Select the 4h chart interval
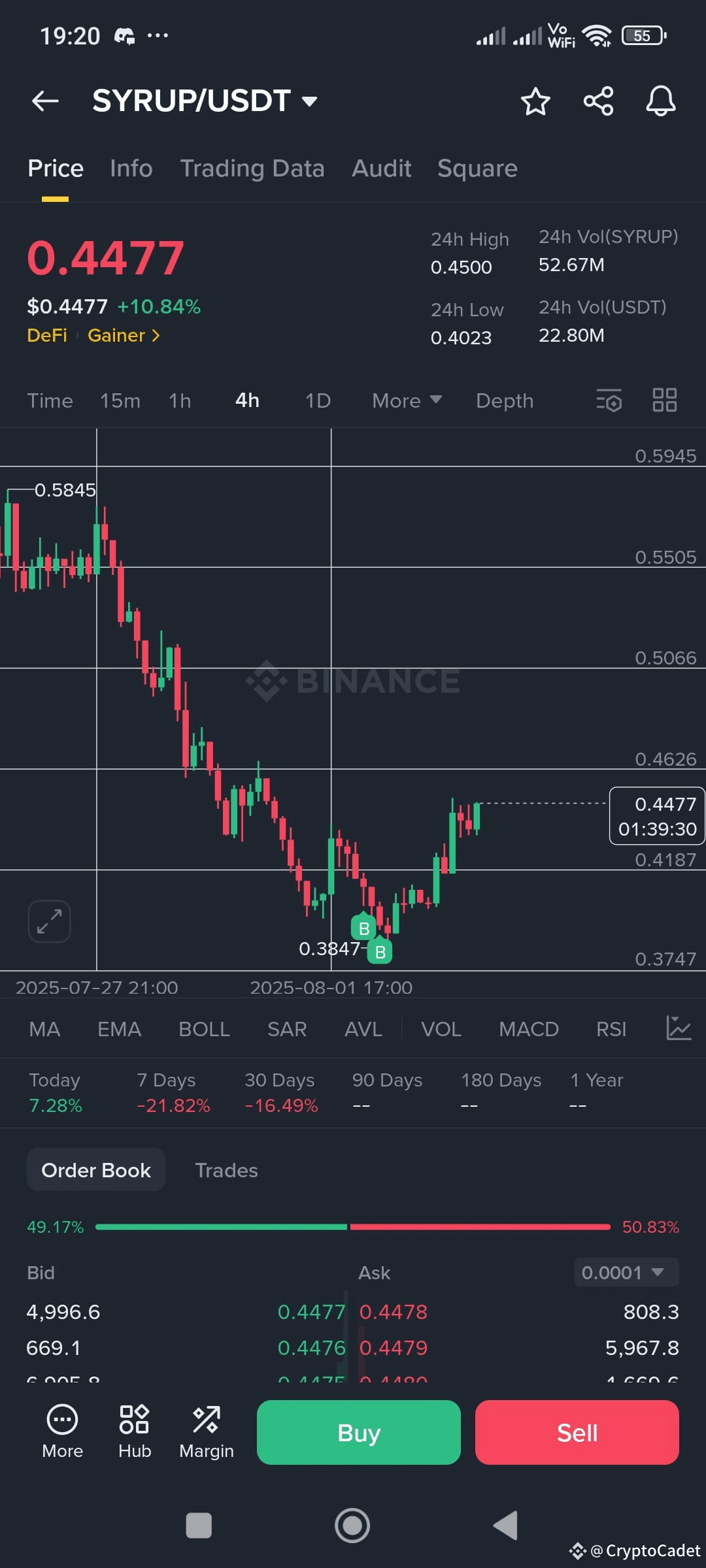706x1568 pixels. click(247, 400)
